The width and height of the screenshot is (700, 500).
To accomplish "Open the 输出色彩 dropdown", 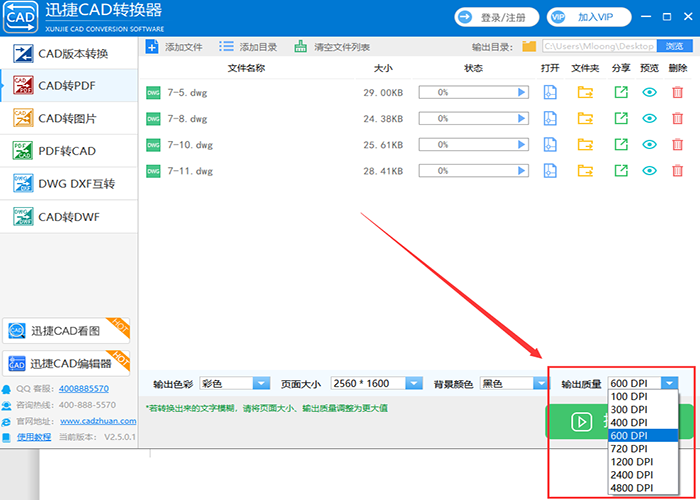I will pyautogui.click(x=234, y=383).
